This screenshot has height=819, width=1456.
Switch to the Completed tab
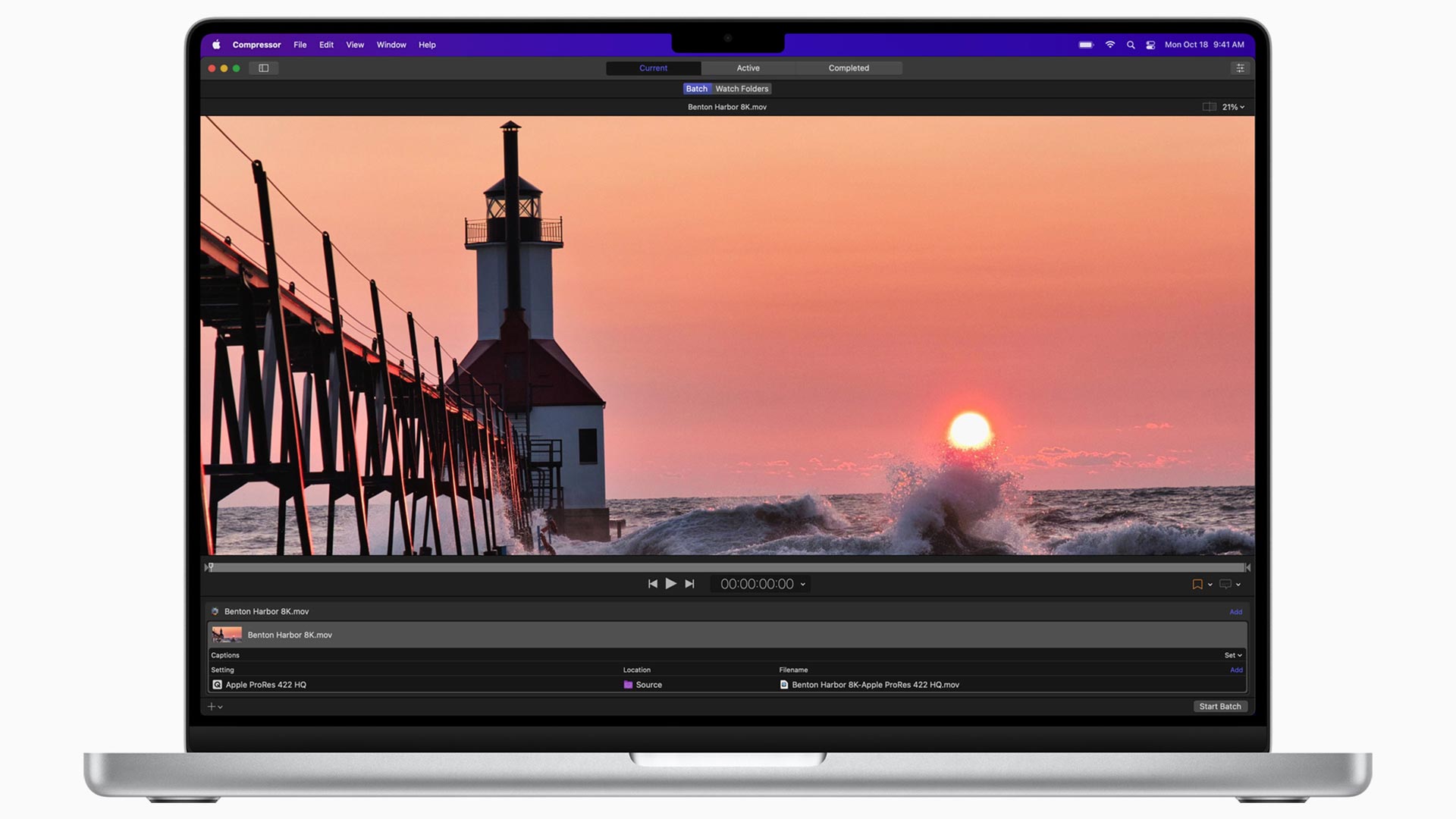pyautogui.click(x=849, y=68)
